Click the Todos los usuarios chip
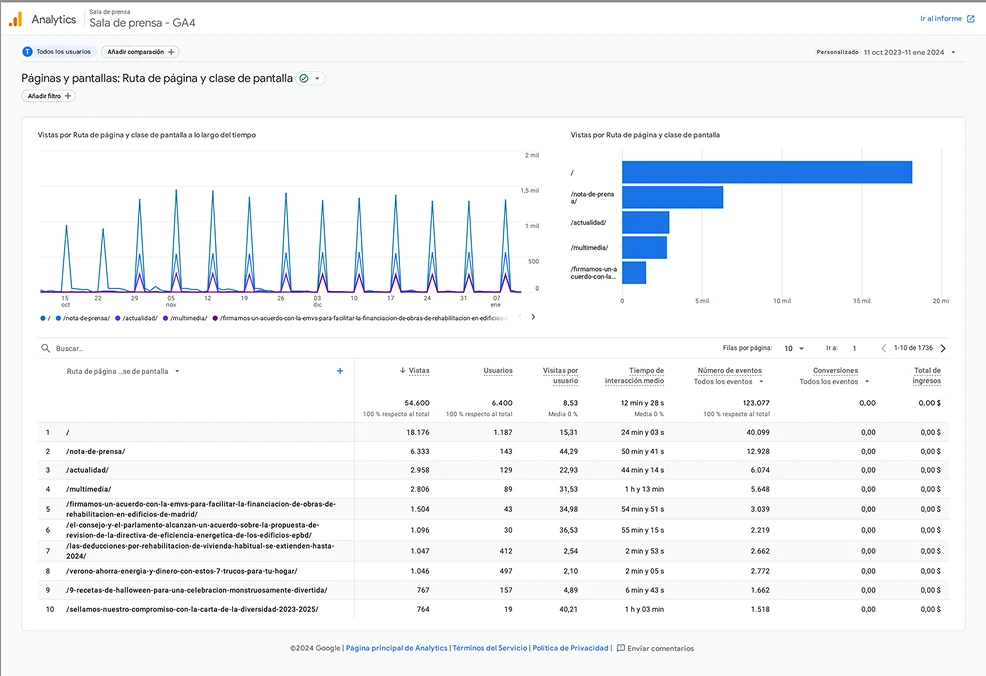The image size is (986, 676). click(58, 52)
